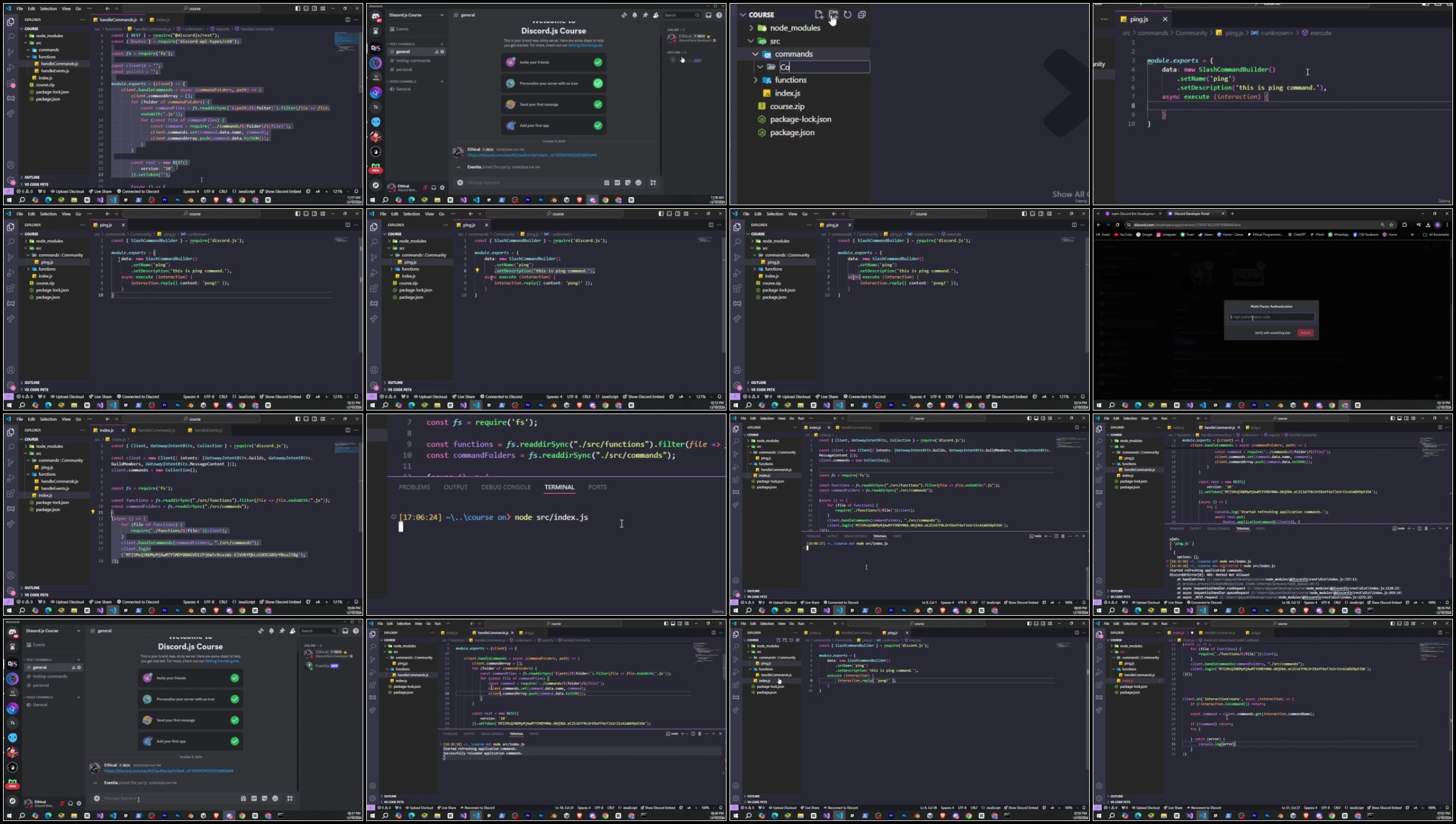Image resolution: width=1456 pixels, height=824 pixels.
Task: Open Chrome extensions puzzle icon
Action: (x=1404, y=225)
